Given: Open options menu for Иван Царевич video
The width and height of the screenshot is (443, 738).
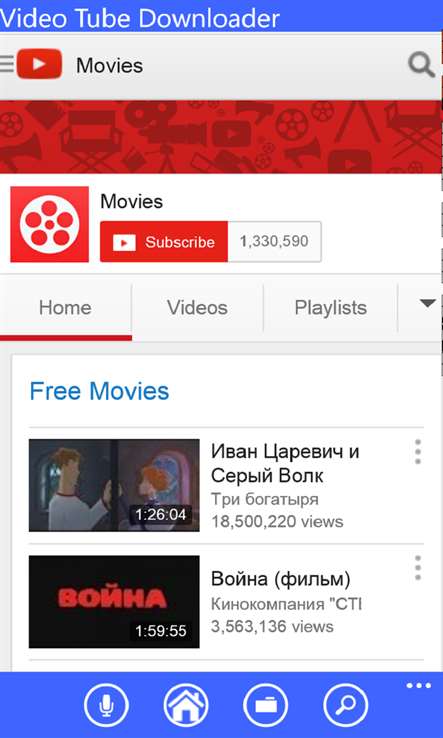Looking at the screenshot, I should click(x=418, y=452).
